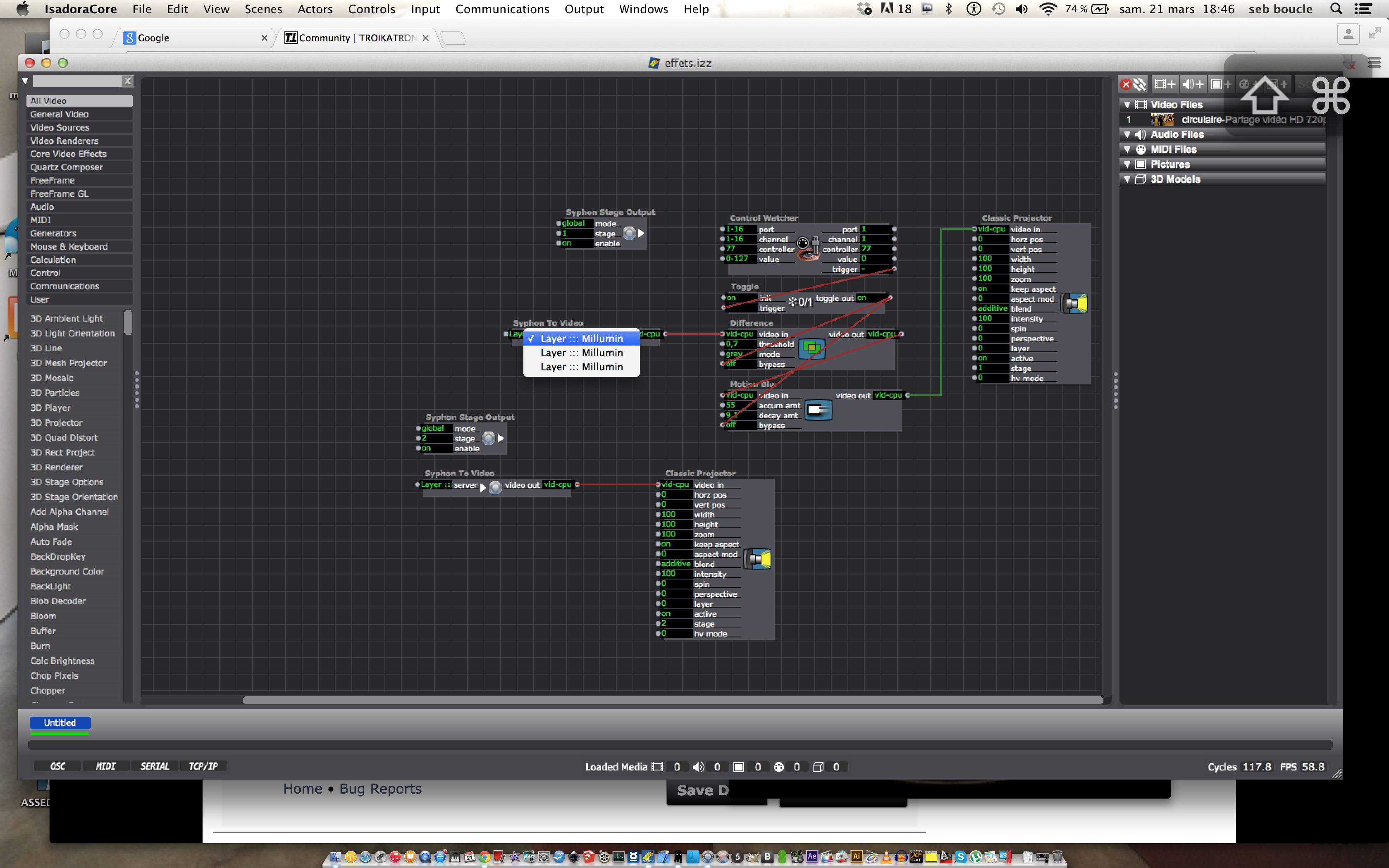The image size is (1389, 868).
Task: Click the Loaded Media picture icon
Action: pos(739,767)
